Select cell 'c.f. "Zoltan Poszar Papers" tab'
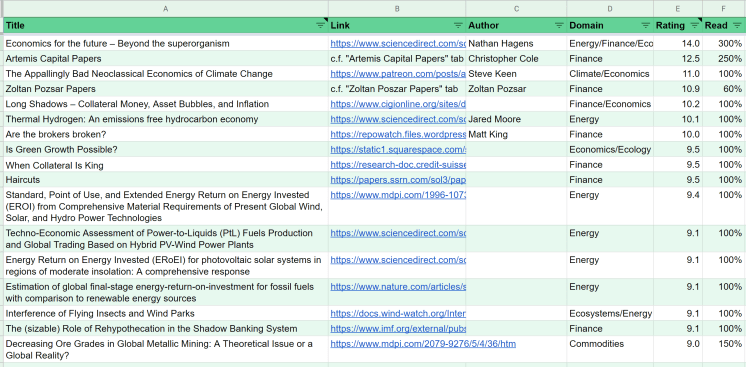The height and width of the screenshot is (367, 746). coord(397,89)
